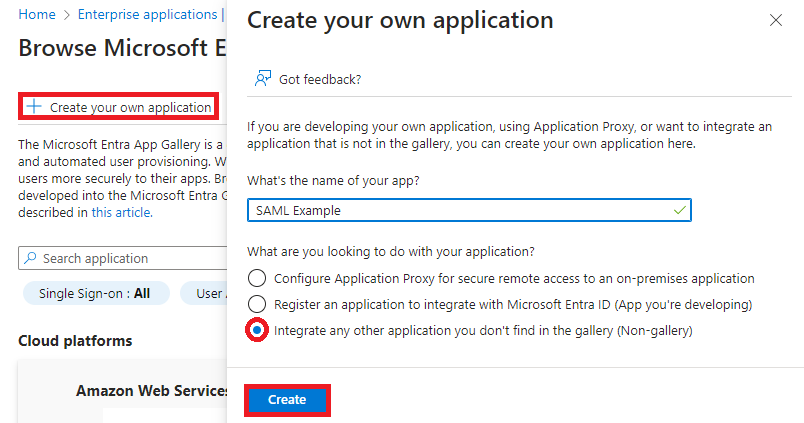Go to Enterprise applications breadcrumb

(x=147, y=14)
